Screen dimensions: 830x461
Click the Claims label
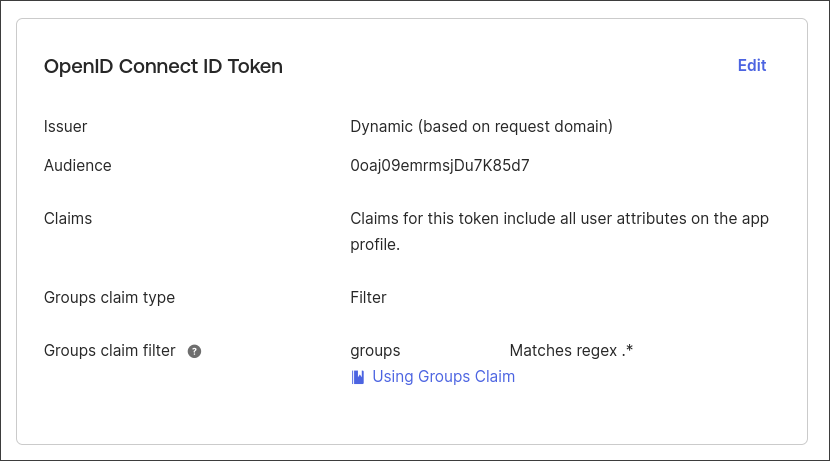(x=68, y=219)
